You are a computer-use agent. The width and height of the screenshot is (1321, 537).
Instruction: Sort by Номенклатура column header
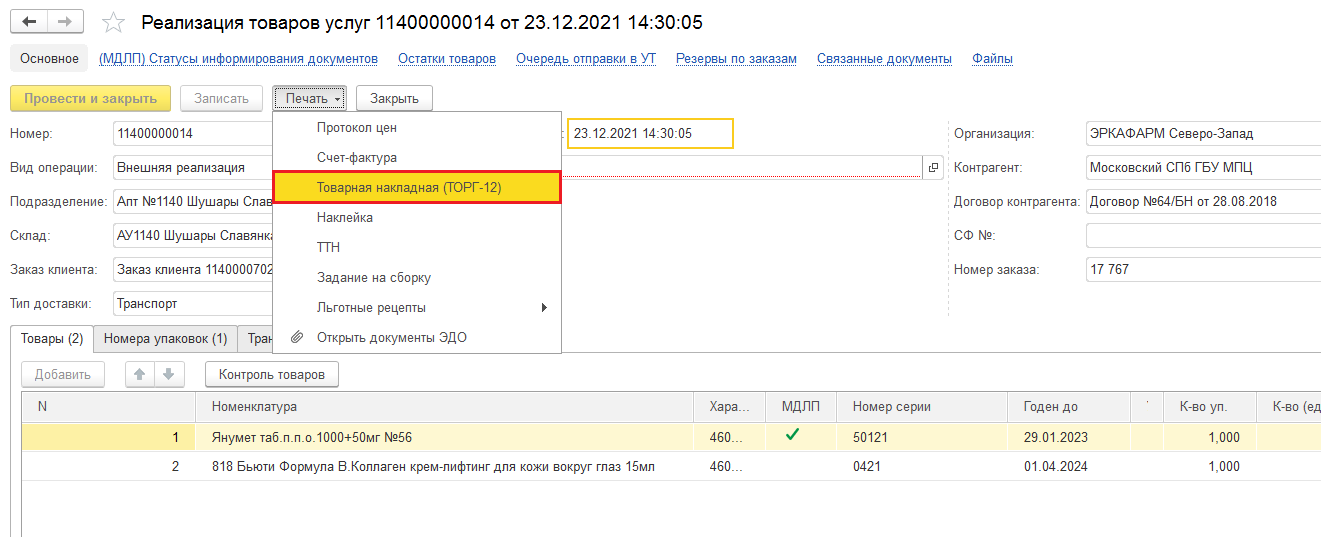click(254, 407)
